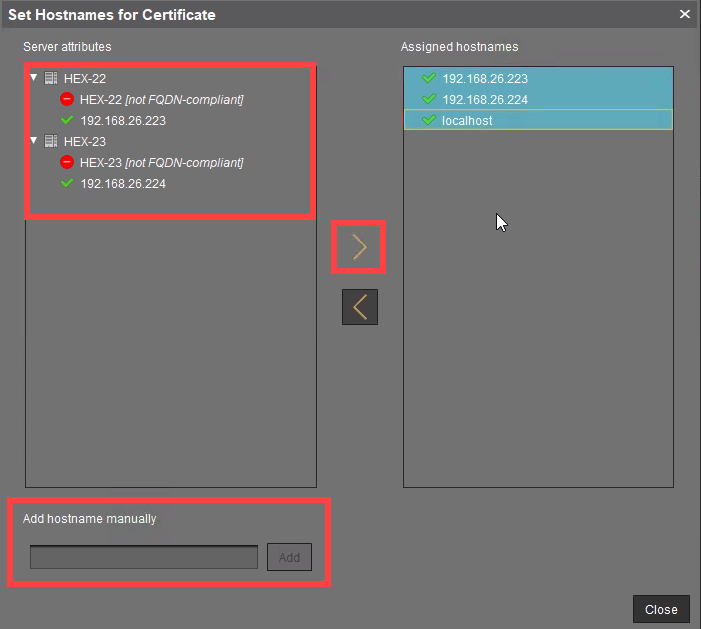The height and width of the screenshot is (629, 701).
Task: Click the right arrow to assign hostname
Action: click(360, 248)
